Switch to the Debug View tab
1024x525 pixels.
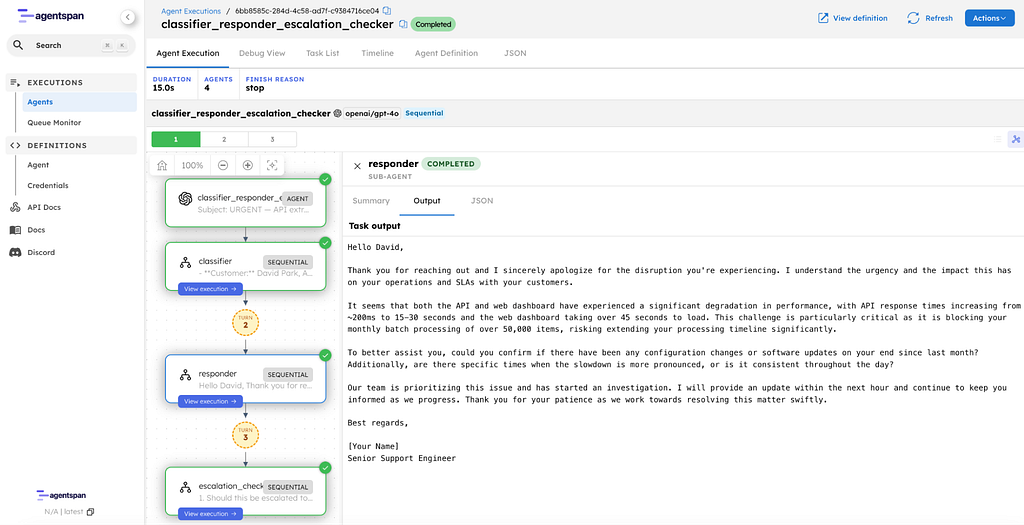point(262,53)
